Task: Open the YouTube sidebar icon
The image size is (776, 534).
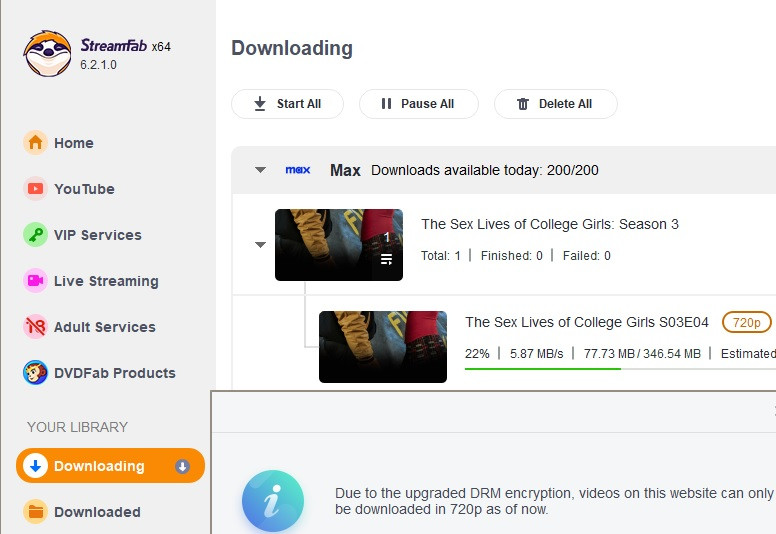Action: (x=35, y=189)
